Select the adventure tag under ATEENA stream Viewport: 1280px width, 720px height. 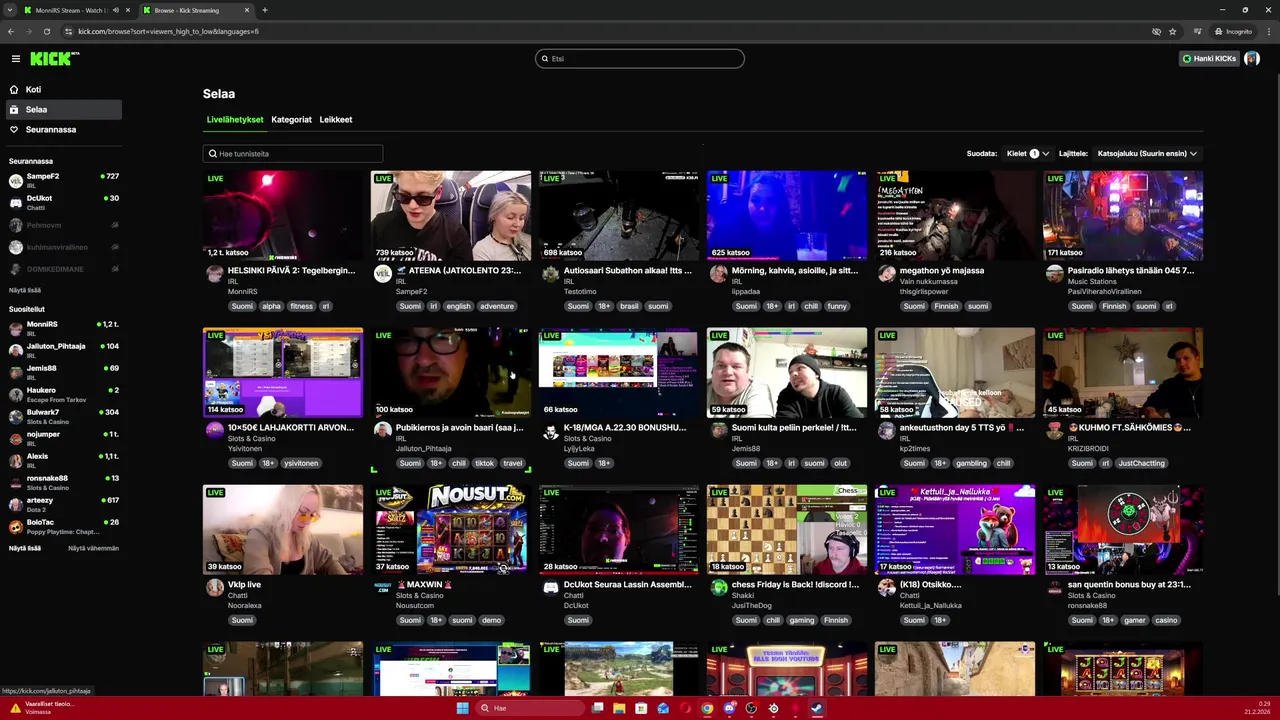[496, 306]
